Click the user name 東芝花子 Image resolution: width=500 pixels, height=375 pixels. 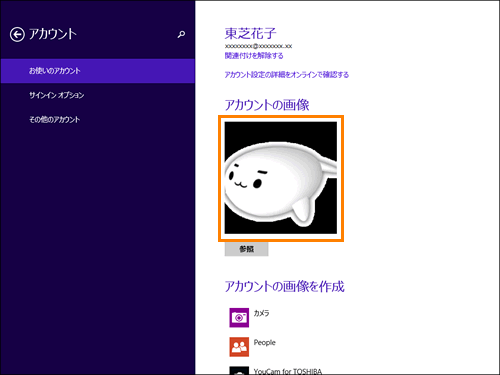click(250, 33)
